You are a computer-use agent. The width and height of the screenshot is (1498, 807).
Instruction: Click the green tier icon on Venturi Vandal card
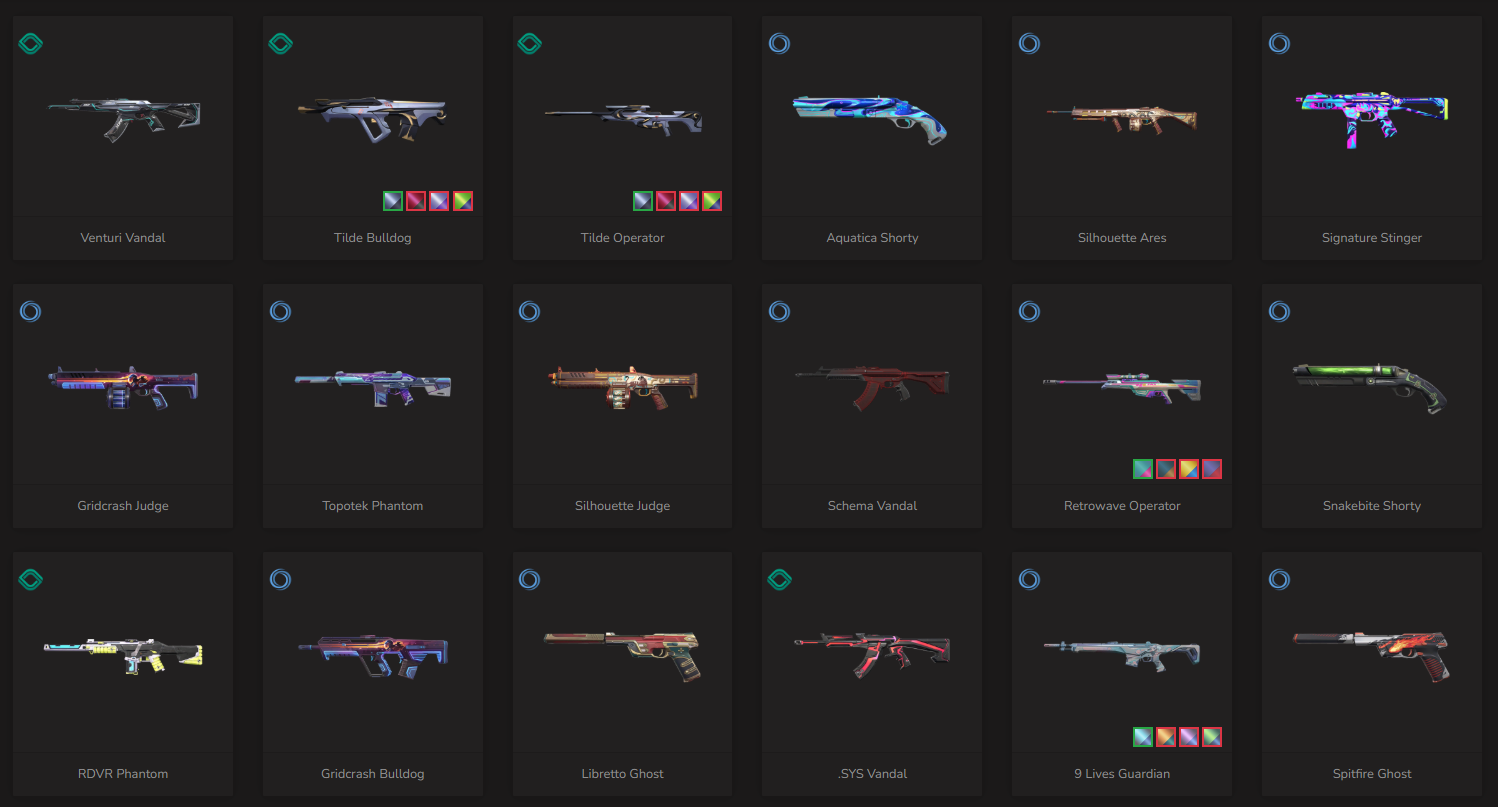coord(31,44)
